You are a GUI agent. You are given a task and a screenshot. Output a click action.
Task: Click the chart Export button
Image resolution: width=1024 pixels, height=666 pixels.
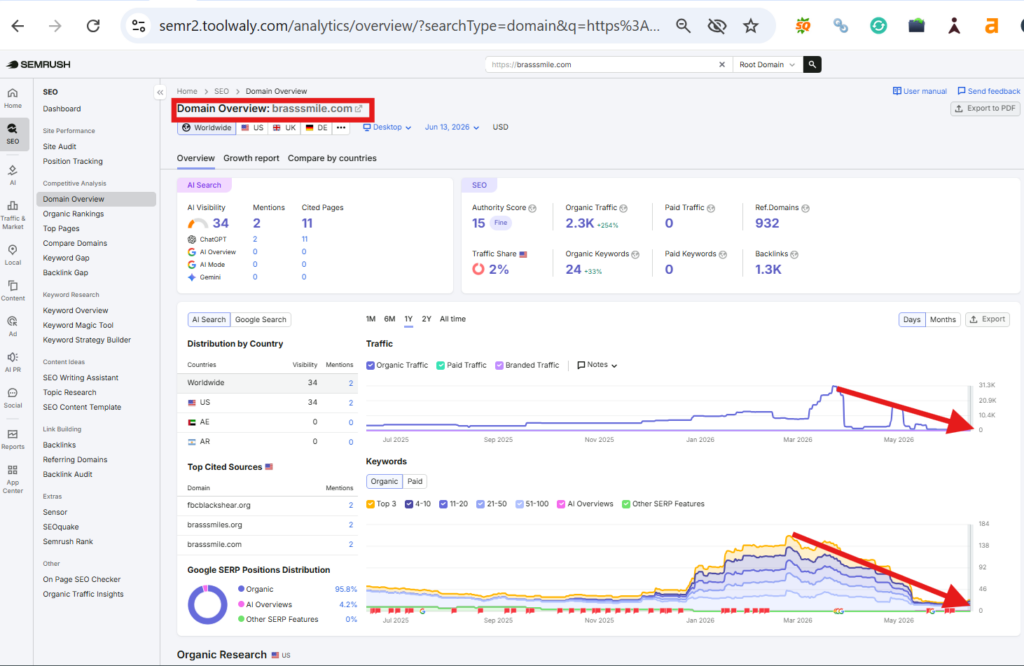click(987, 319)
